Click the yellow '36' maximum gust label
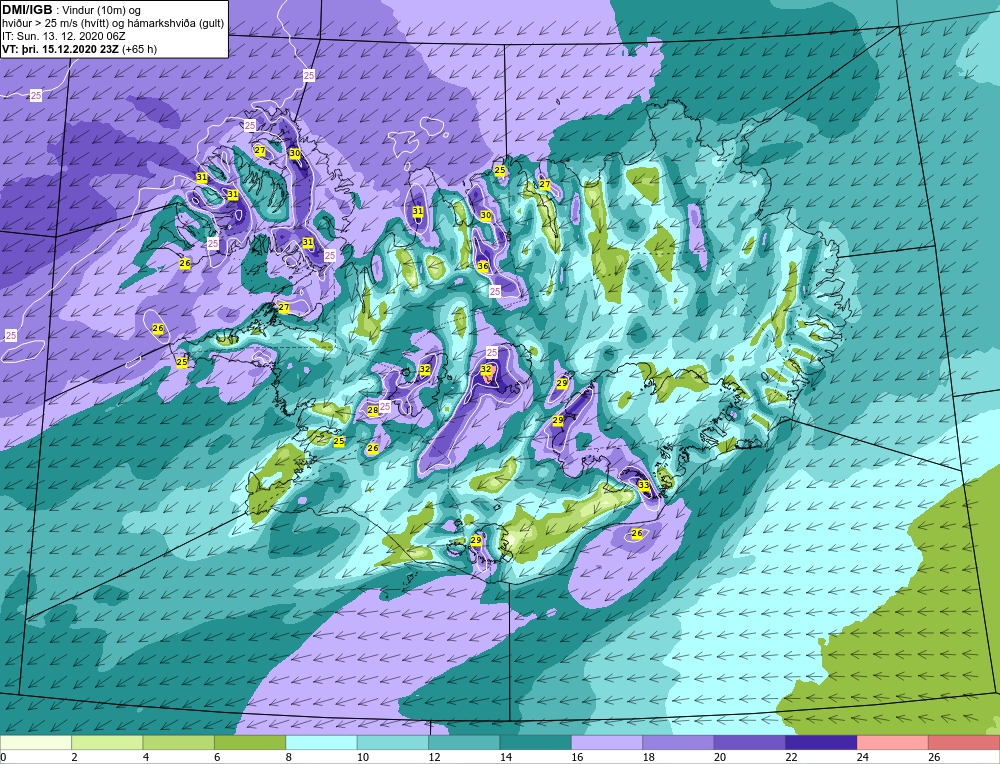 pos(483,266)
